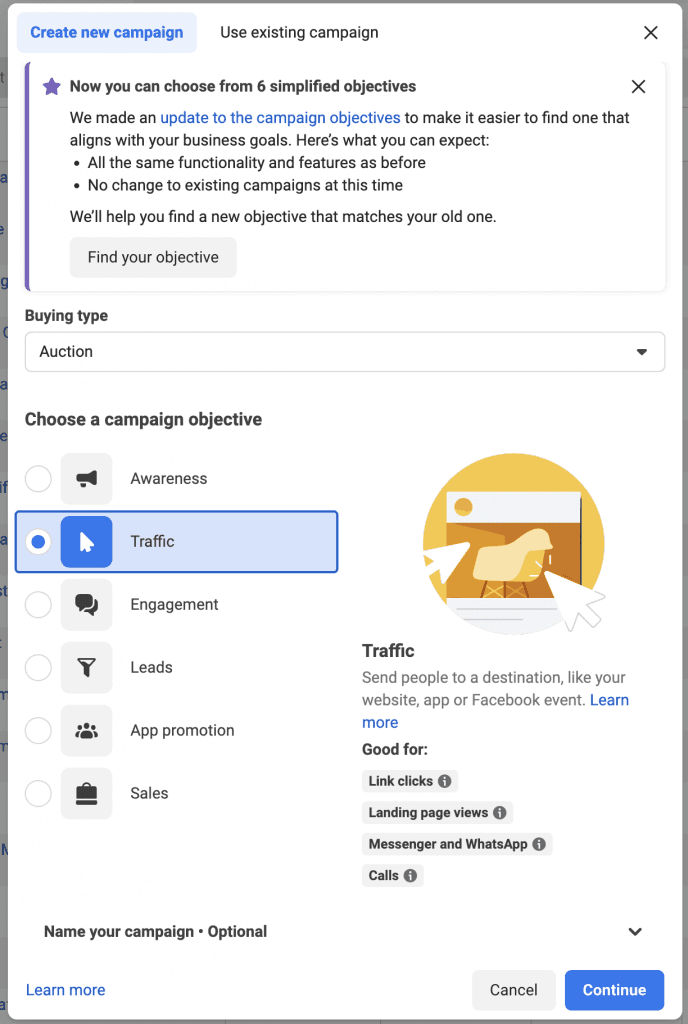This screenshot has height=1024, width=688.
Task: Switch to the Create new campaign tab
Action: click(x=106, y=33)
